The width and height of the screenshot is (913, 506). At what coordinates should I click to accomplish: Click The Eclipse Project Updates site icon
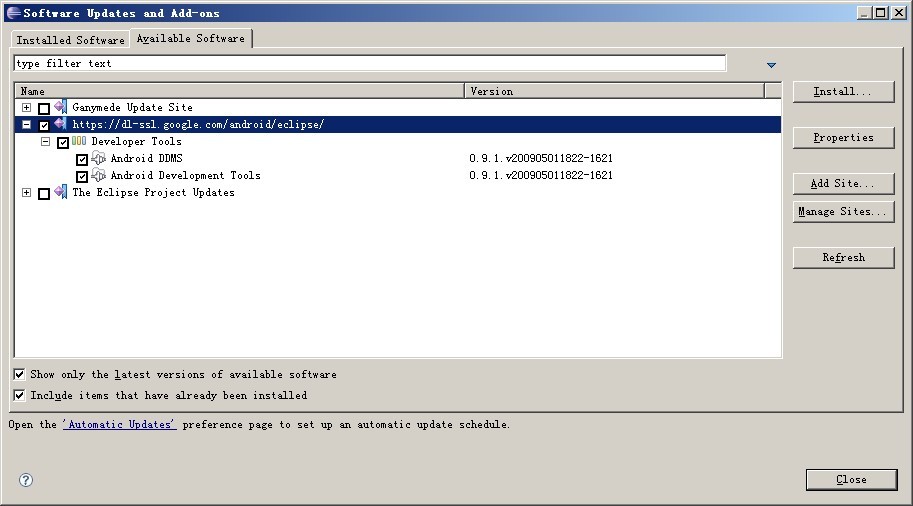pos(61,192)
